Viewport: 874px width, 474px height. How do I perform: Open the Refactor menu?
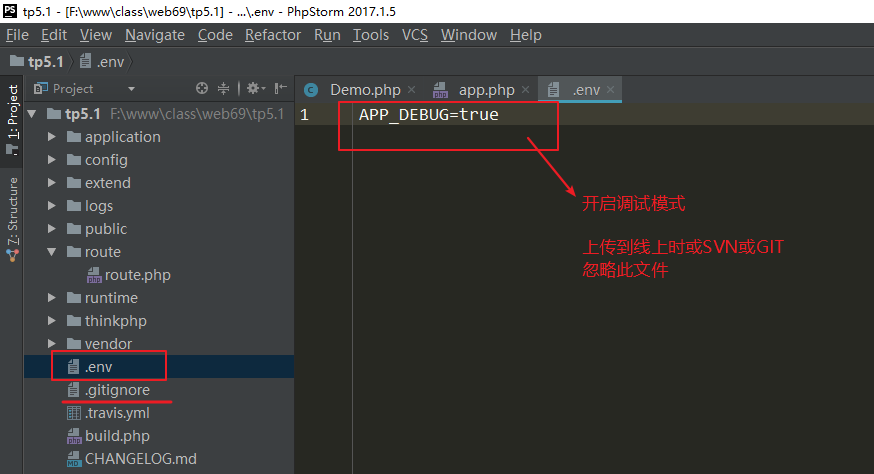click(x=273, y=35)
